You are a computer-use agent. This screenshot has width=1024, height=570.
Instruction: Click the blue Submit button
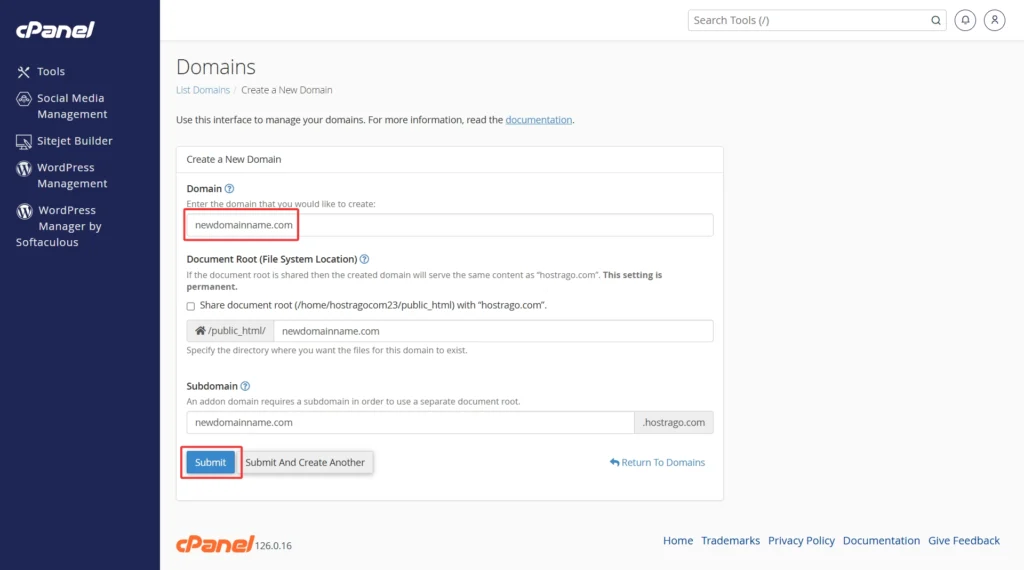coord(210,462)
